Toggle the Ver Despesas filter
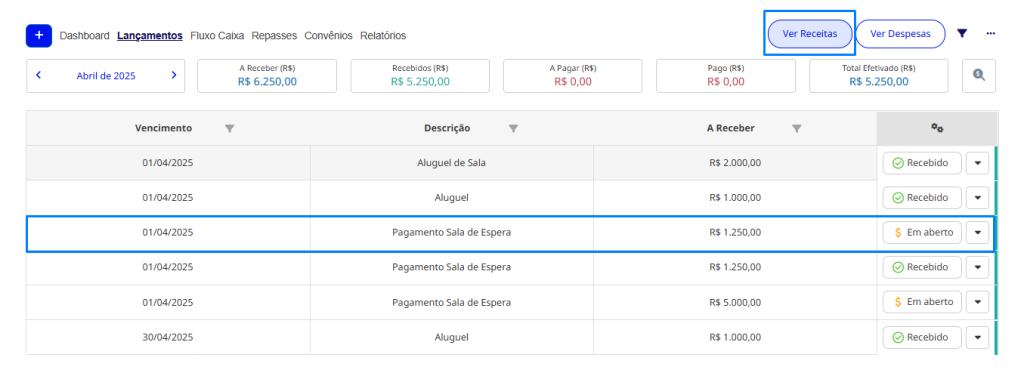Image resolution: width=1024 pixels, height=379 pixels. 900,34
